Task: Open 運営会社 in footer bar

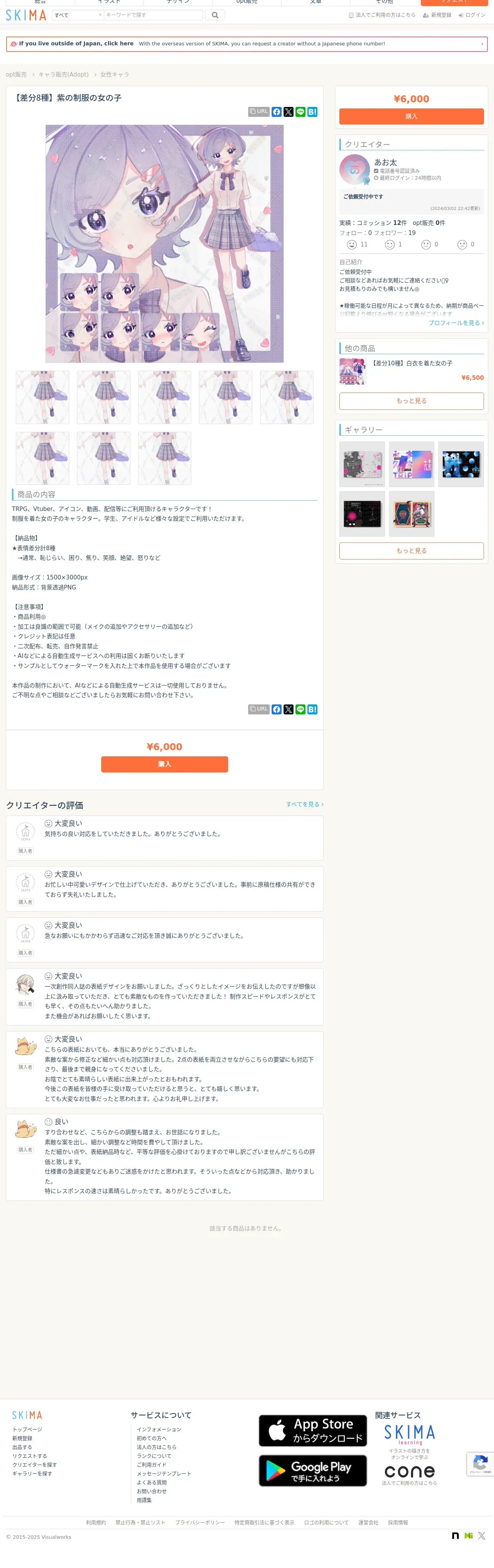Action: tap(368, 1522)
